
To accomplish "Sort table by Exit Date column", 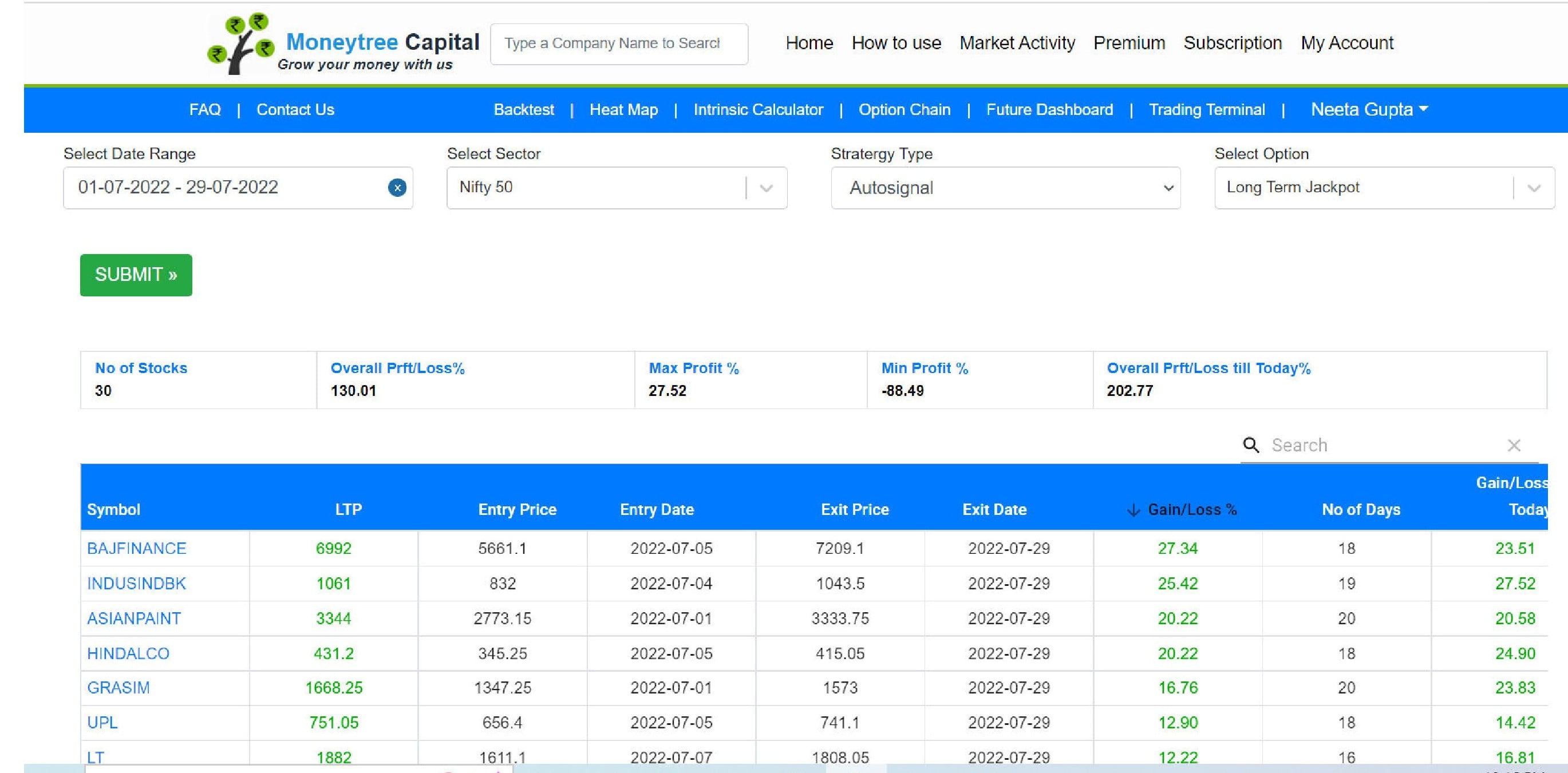I will pos(994,510).
